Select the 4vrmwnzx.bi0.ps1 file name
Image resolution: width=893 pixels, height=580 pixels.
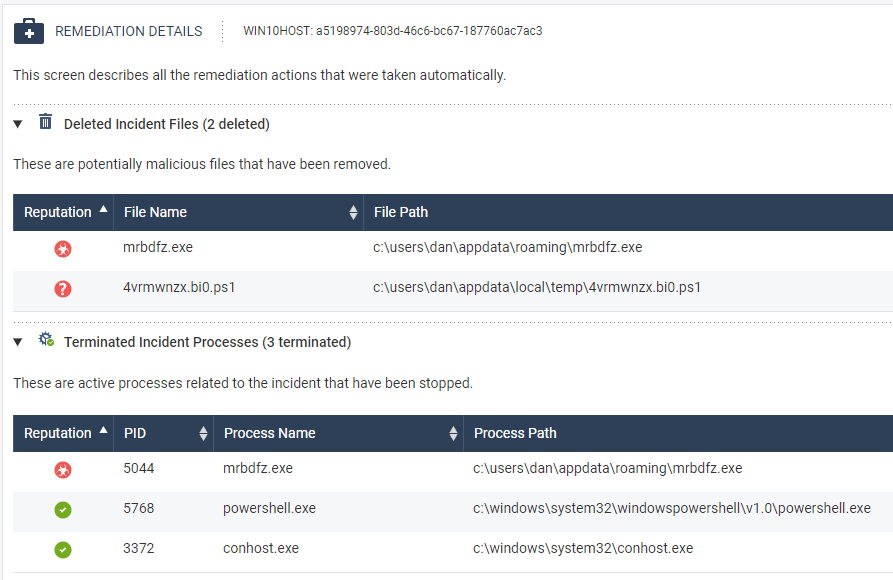pyautogui.click(x=179, y=288)
